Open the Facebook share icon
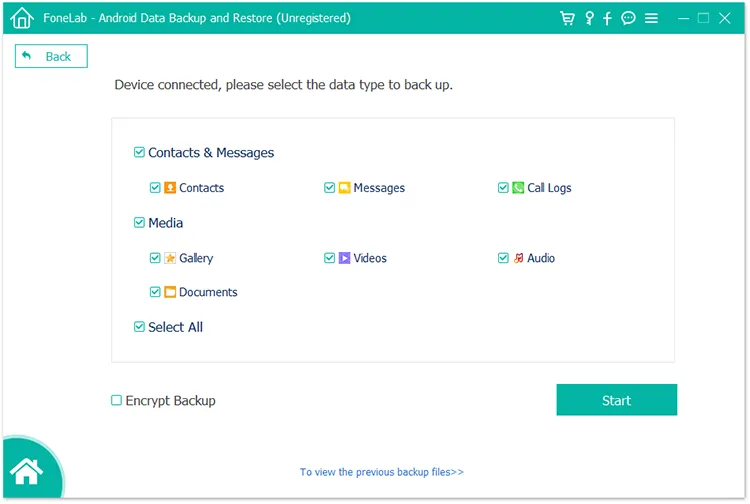Screen dimensions: 750x504 coord(607,18)
